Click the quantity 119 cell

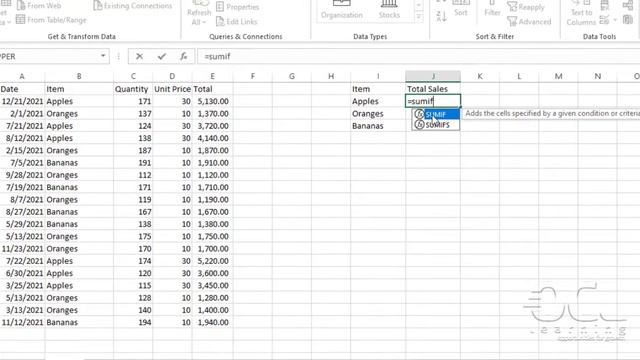133,200
